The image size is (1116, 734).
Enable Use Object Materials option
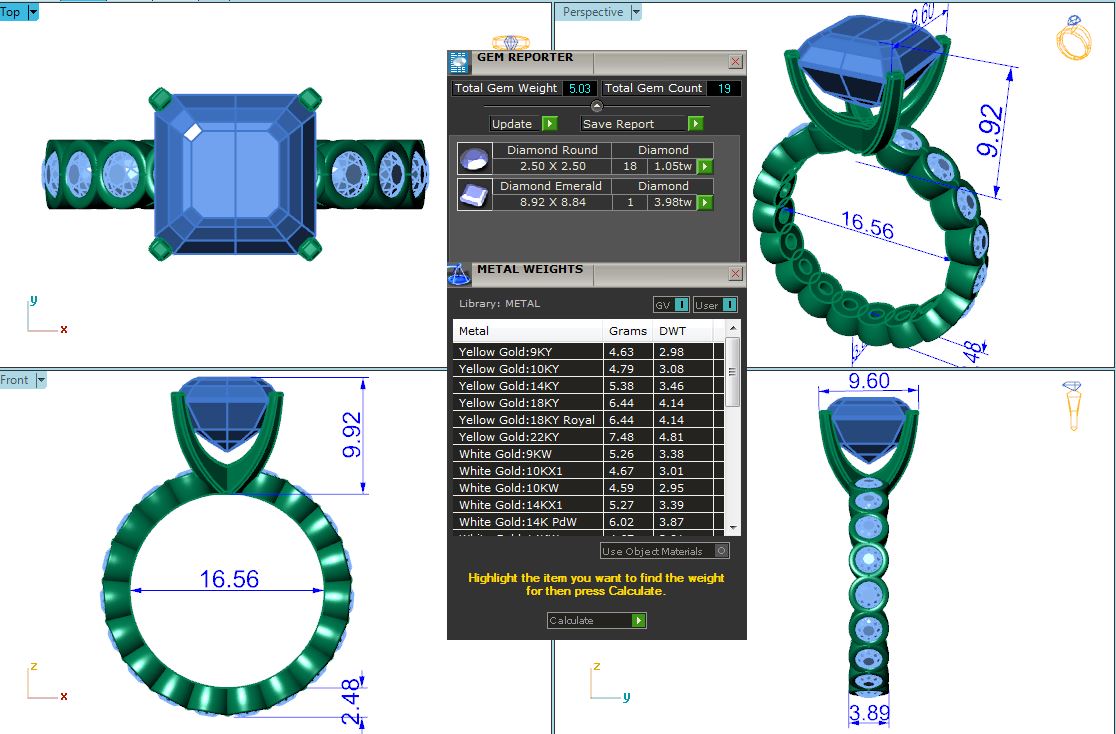click(x=721, y=551)
